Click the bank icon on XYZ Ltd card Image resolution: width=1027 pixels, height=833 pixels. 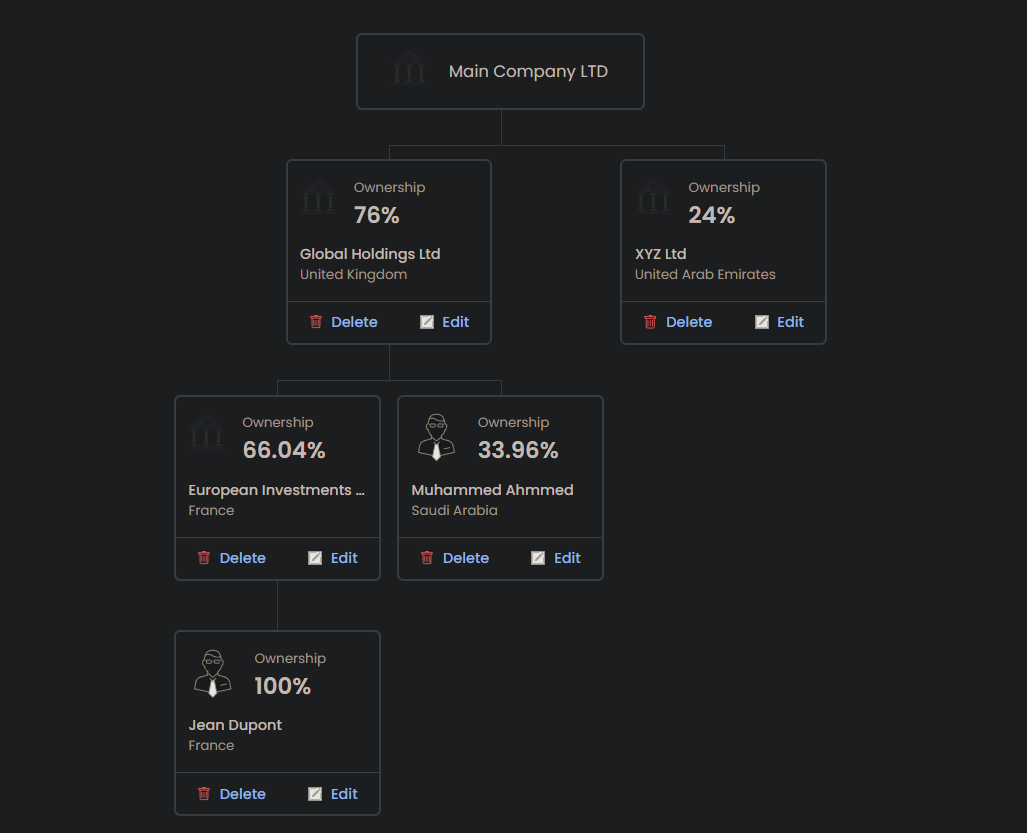[x=653, y=198]
